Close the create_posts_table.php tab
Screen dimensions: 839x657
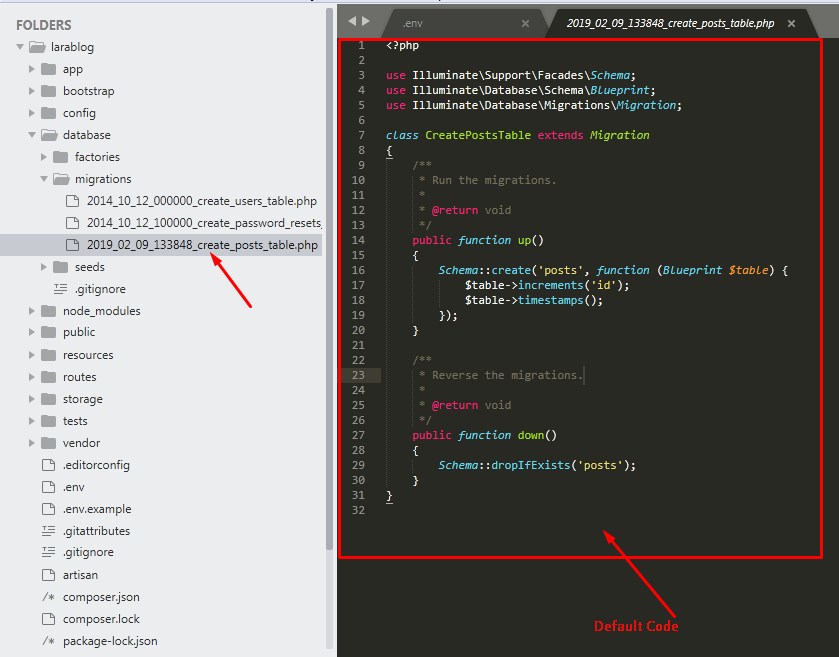[791, 23]
